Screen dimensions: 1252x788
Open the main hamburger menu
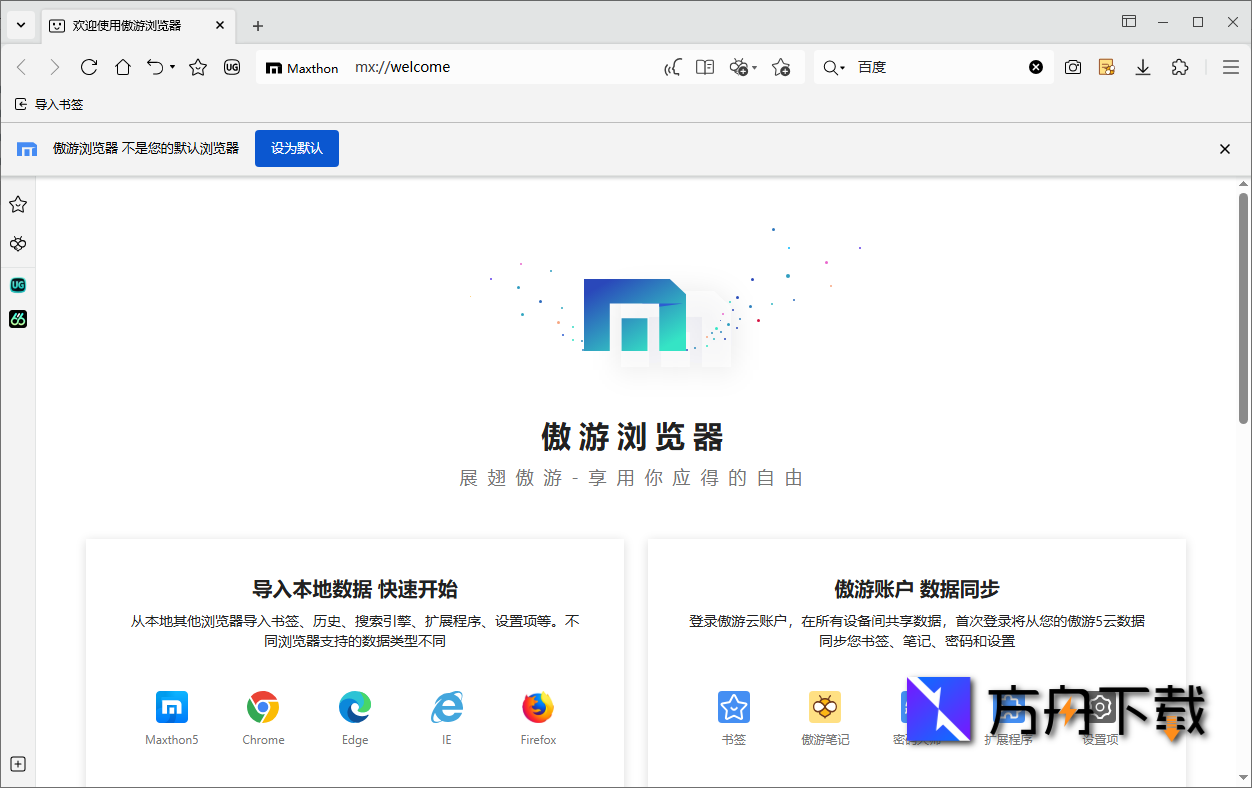1232,67
